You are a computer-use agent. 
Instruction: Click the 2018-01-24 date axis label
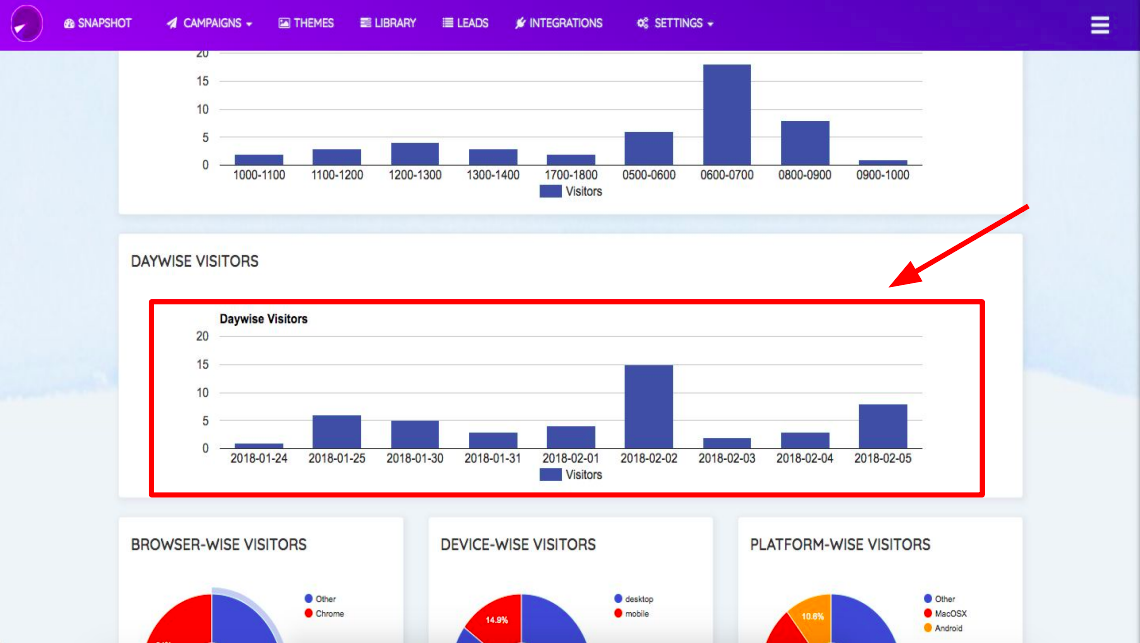[x=259, y=458]
